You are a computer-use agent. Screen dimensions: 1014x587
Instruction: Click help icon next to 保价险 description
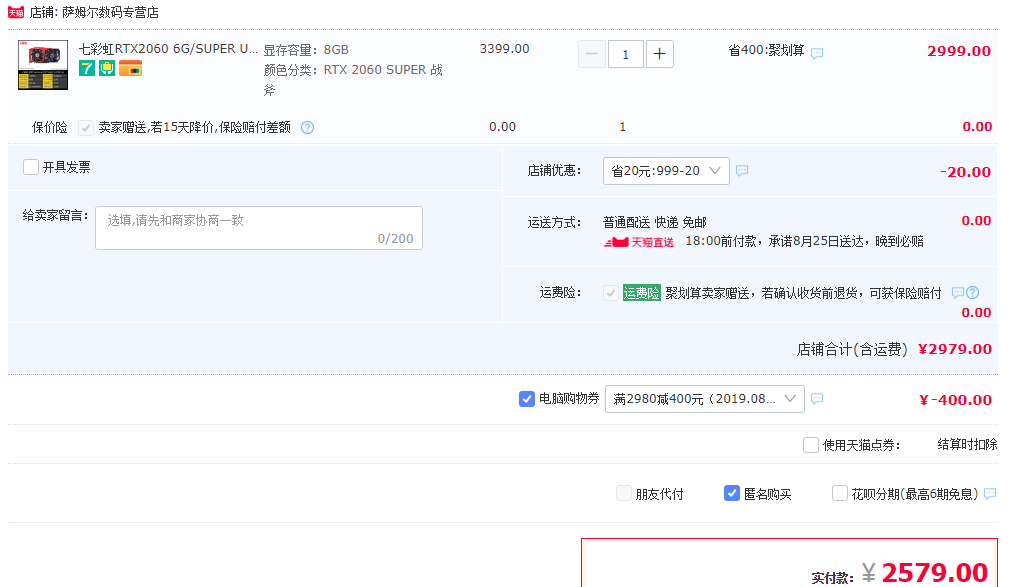[x=308, y=127]
